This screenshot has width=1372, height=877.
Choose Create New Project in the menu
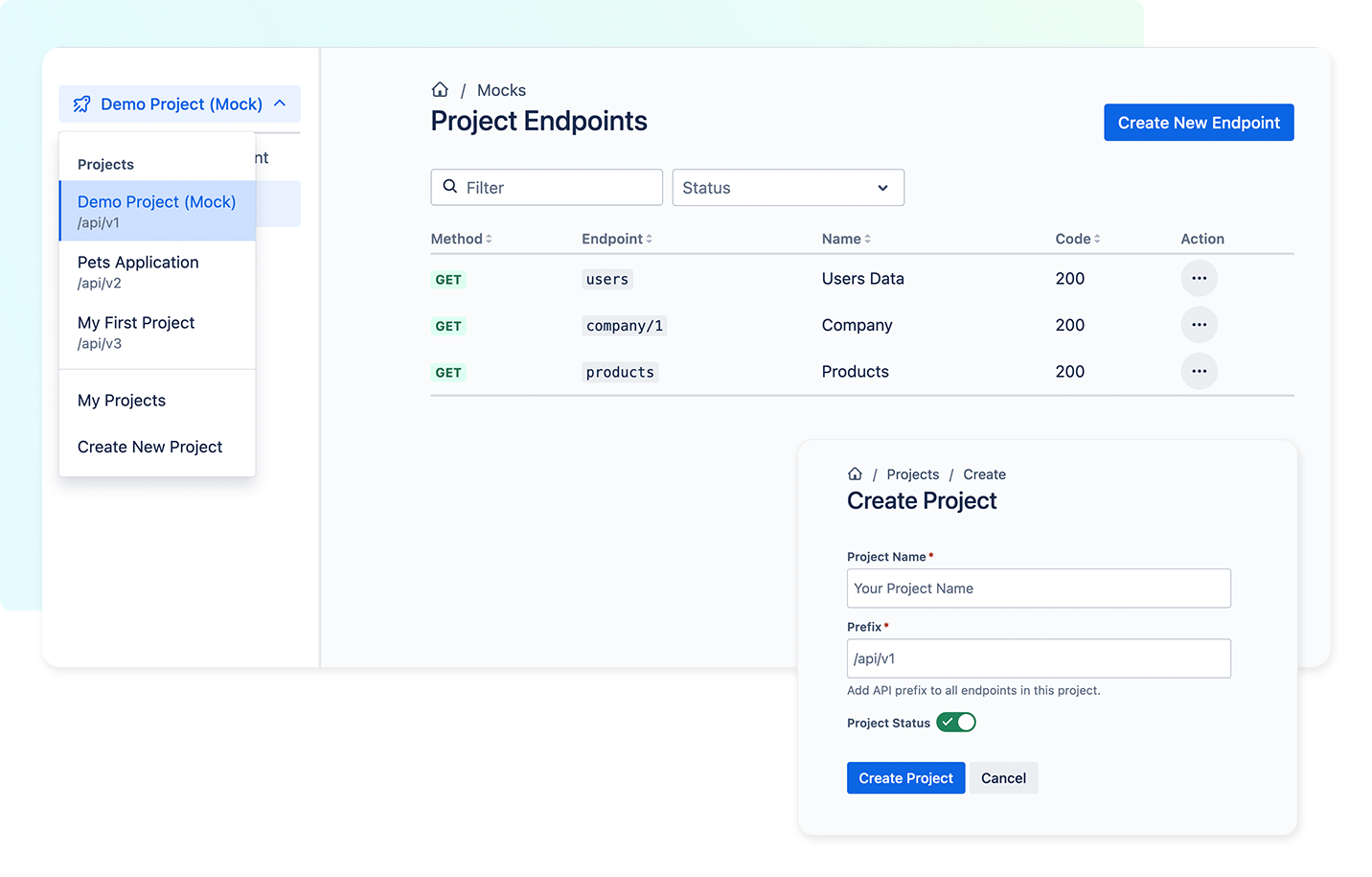[x=149, y=447]
